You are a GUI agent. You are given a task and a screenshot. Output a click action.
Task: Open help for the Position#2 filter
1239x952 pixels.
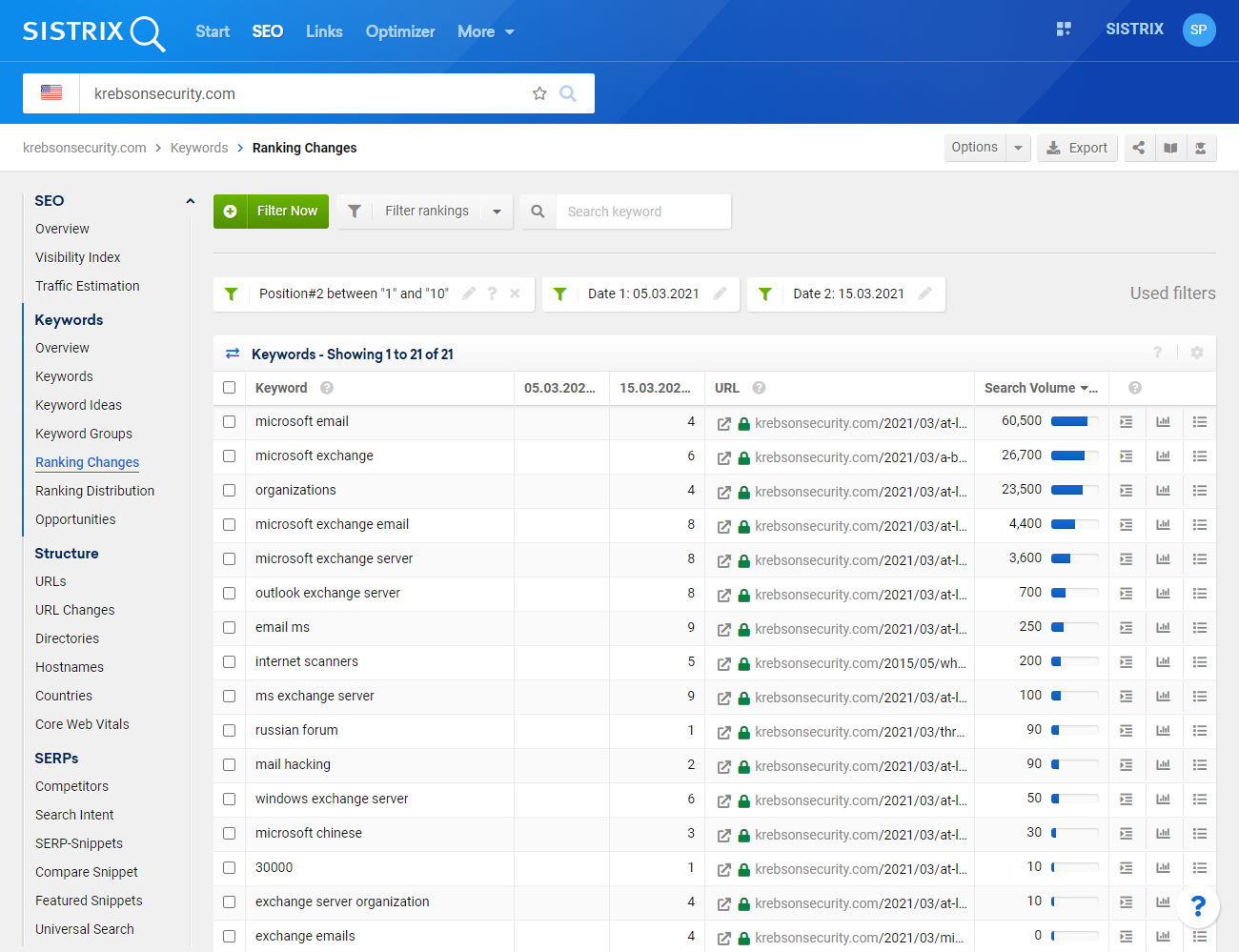(492, 294)
